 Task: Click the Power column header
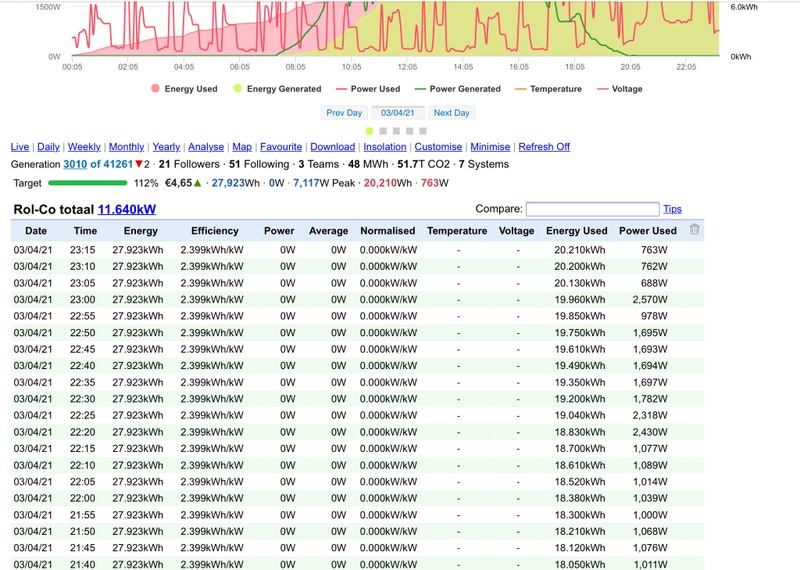pos(279,231)
